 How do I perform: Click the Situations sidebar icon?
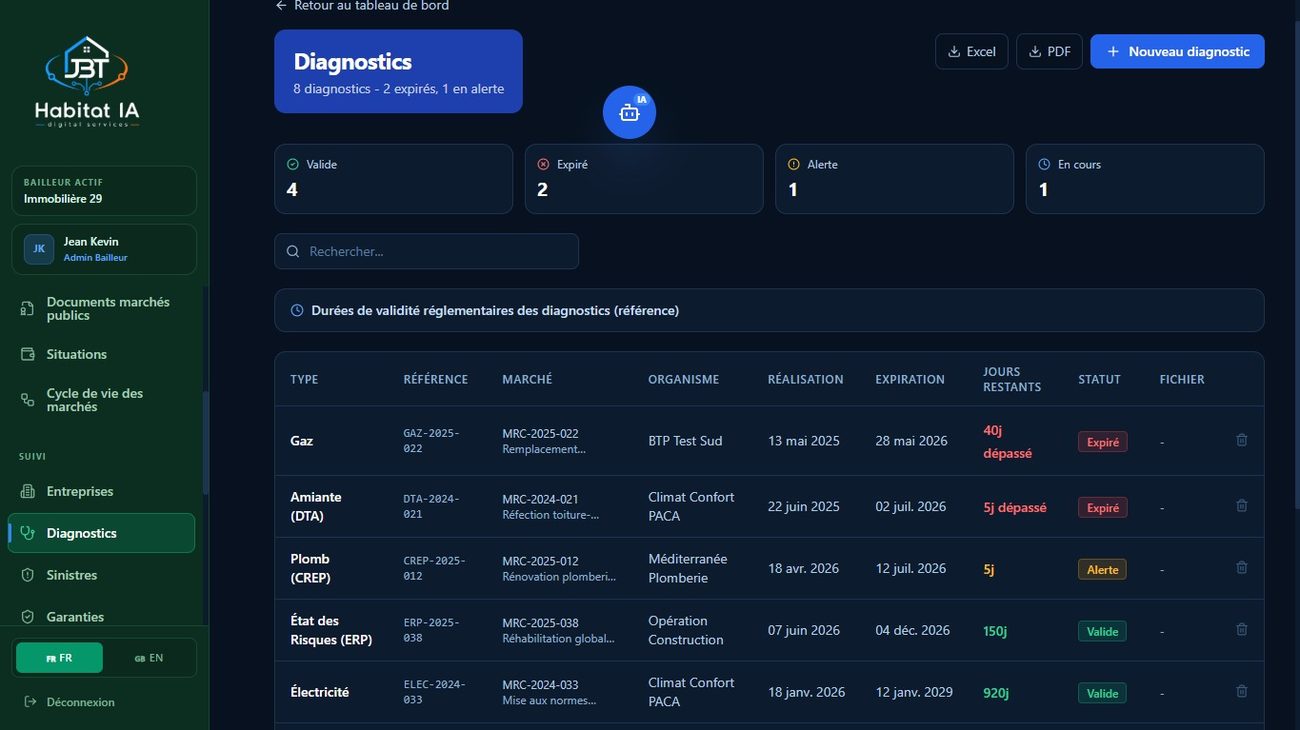[28, 354]
